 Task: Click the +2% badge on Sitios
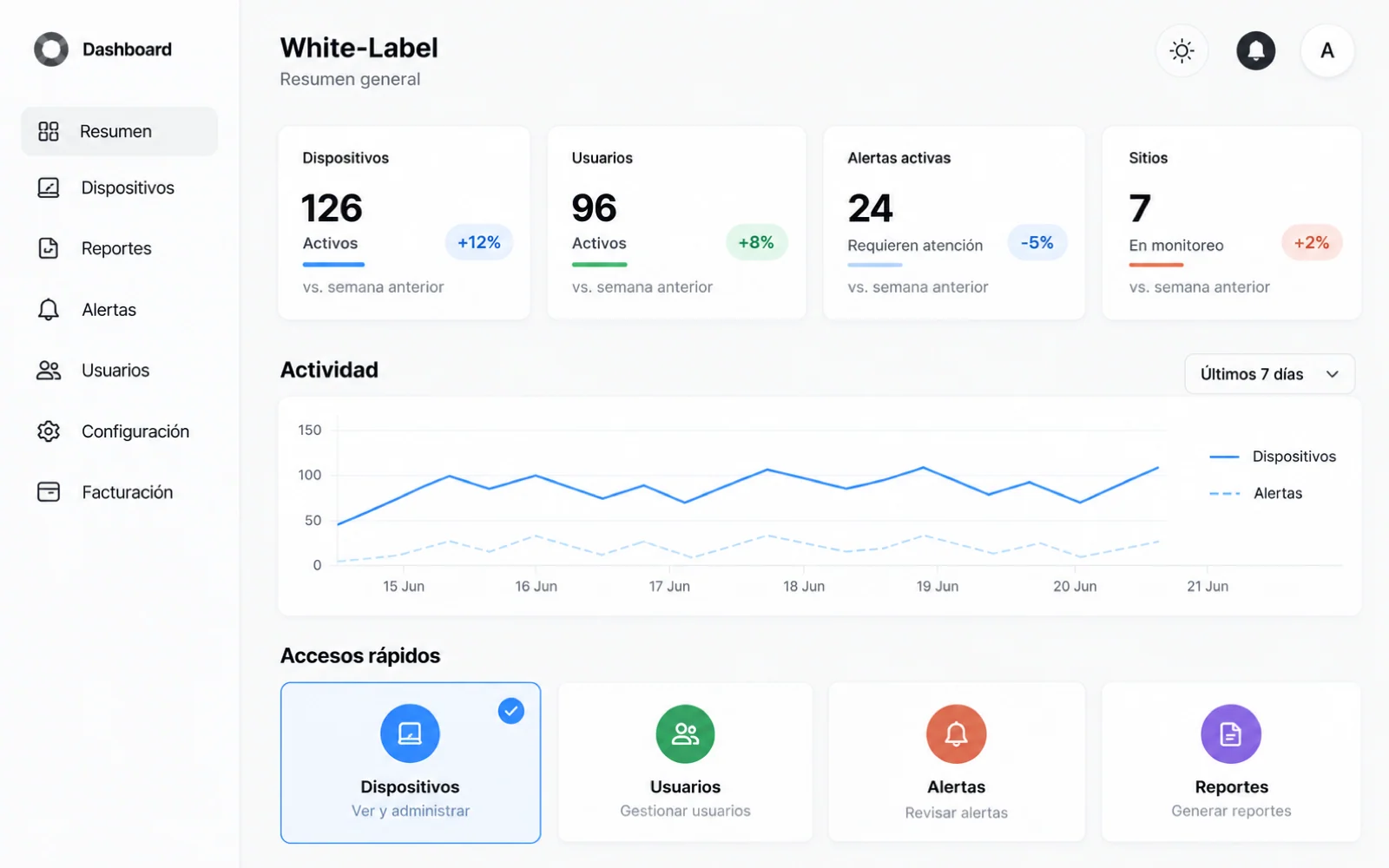(1312, 242)
